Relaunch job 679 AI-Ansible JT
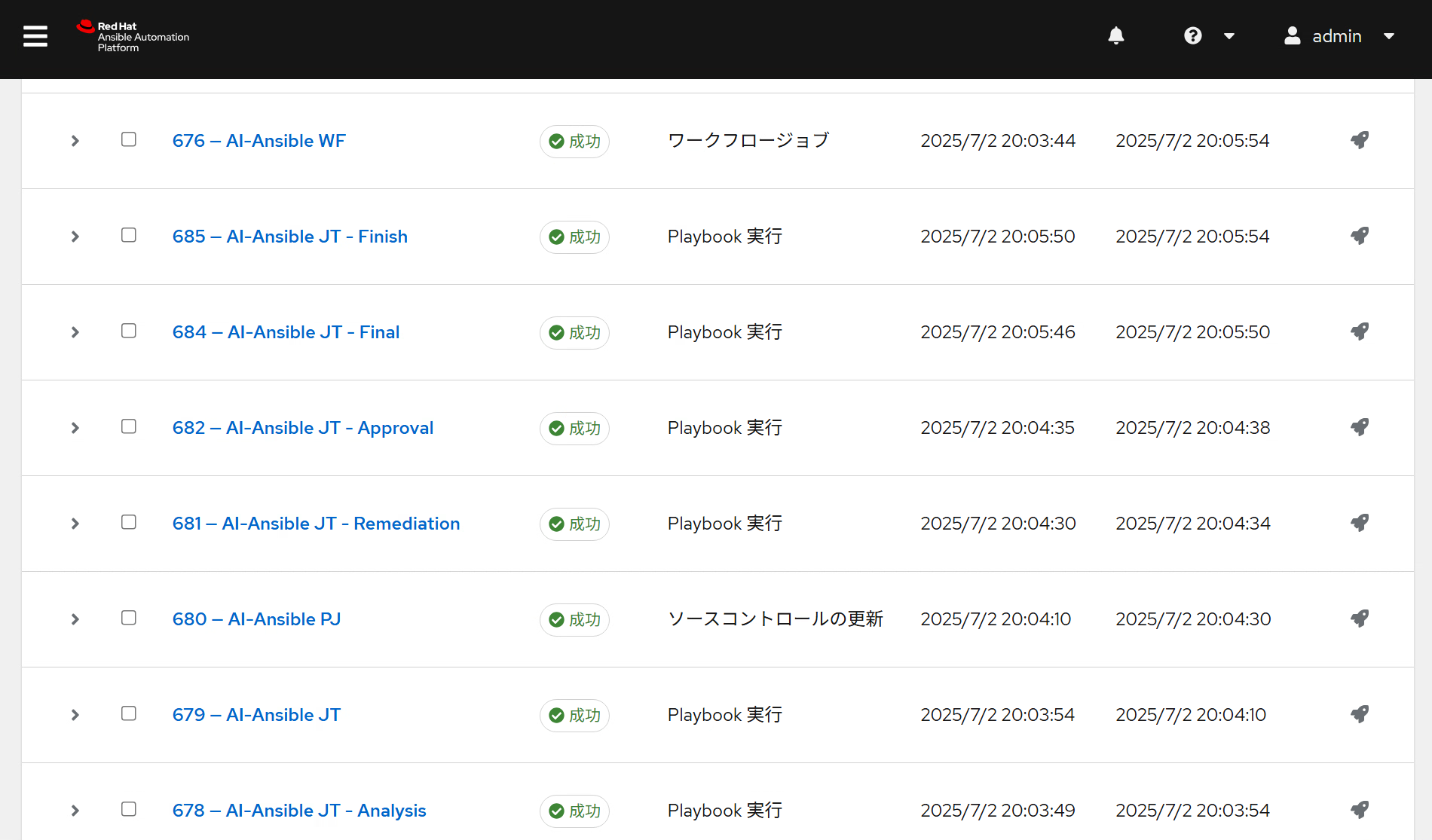The image size is (1432, 840). [x=1360, y=714]
